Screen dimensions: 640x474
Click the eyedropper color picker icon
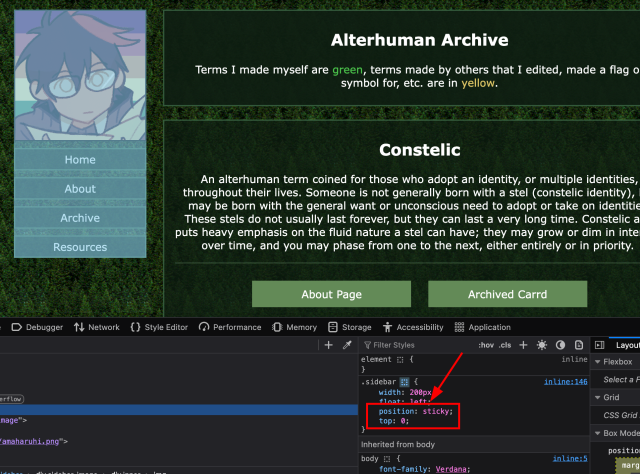pyautogui.click(x=347, y=345)
